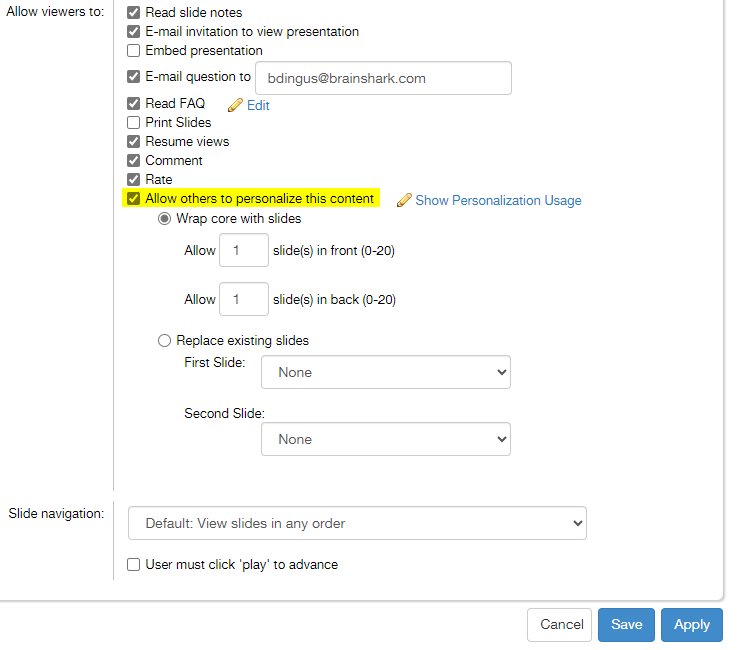This screenshot has height=650, width=738.
Task: Uncheck the Rate checkbox
Action: [134, 180]
